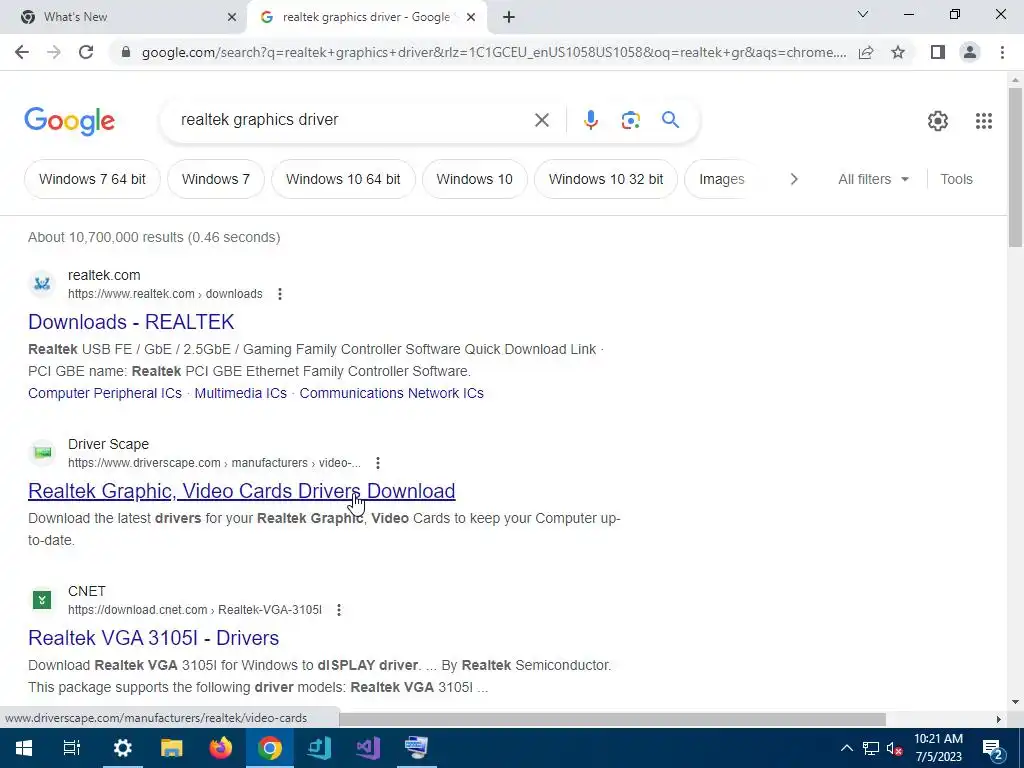The height and width of the screenshot is (768, 1024).
Task: Apply the Windows 7 filter chip
Action: (216, 179)
